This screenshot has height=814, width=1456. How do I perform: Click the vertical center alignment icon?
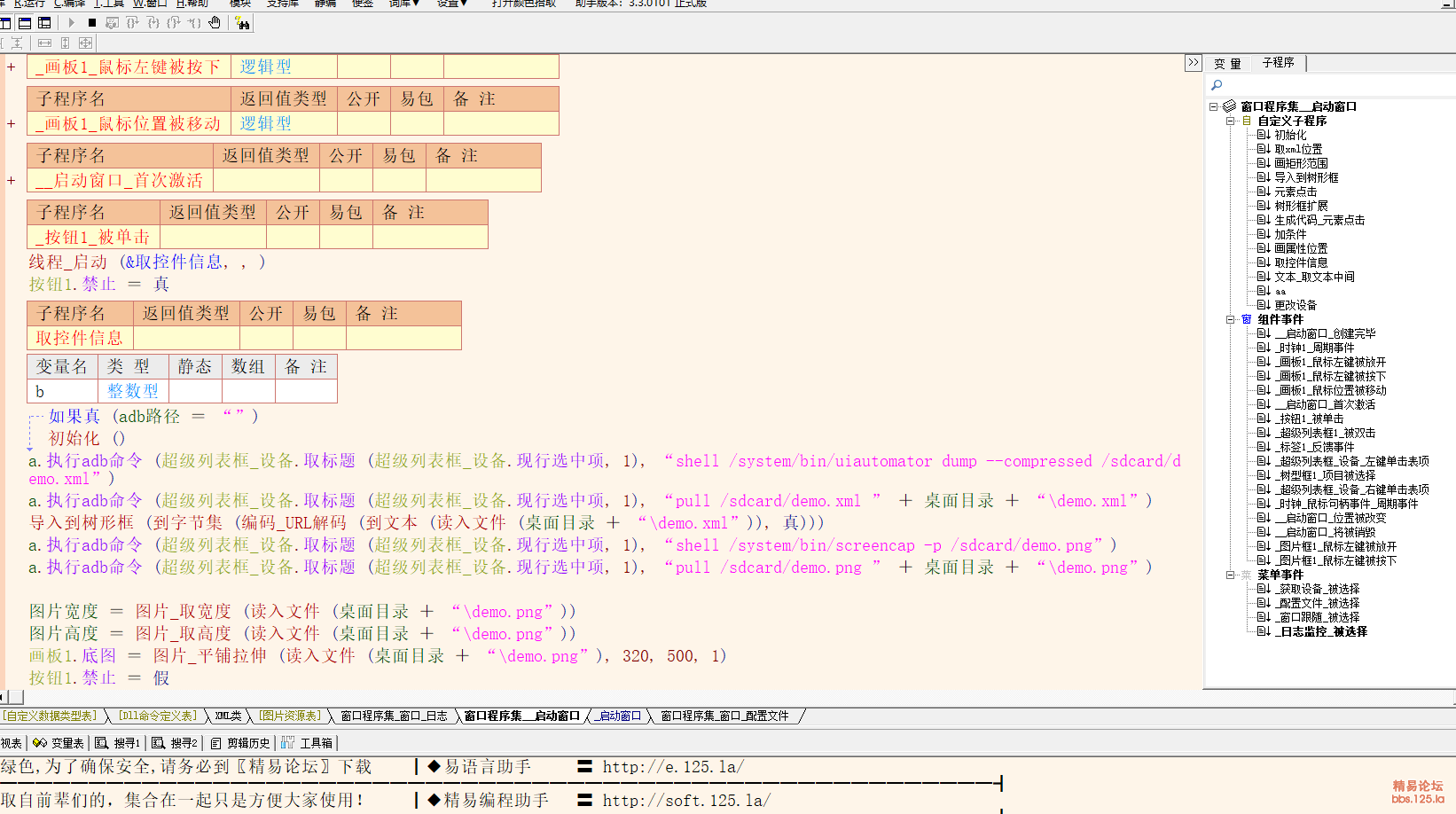click(x=17, y=43)
